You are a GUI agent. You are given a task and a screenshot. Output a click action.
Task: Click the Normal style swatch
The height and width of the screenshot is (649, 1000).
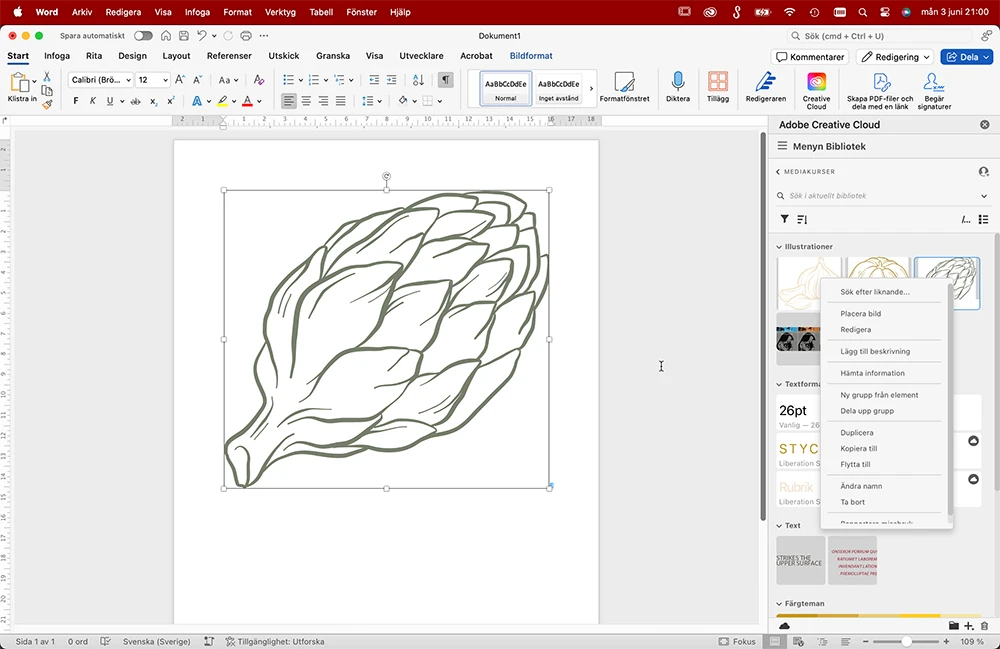pyautogui.click(x=505, y=88)
